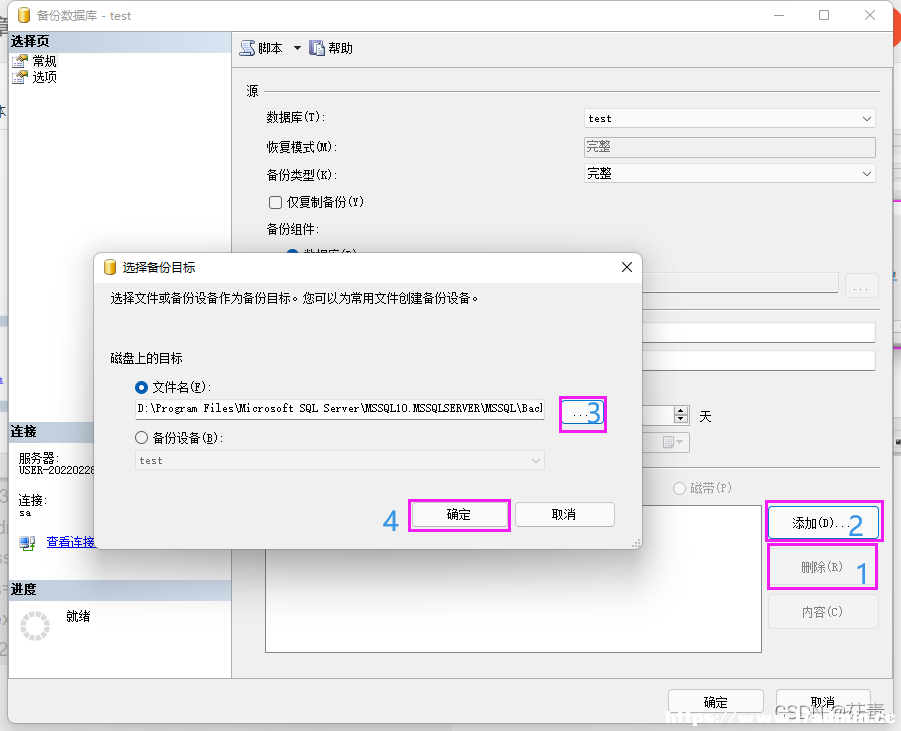901x731 pixels.
Task: Minimize the Back Up Database window
Action: tap(779, 15)
